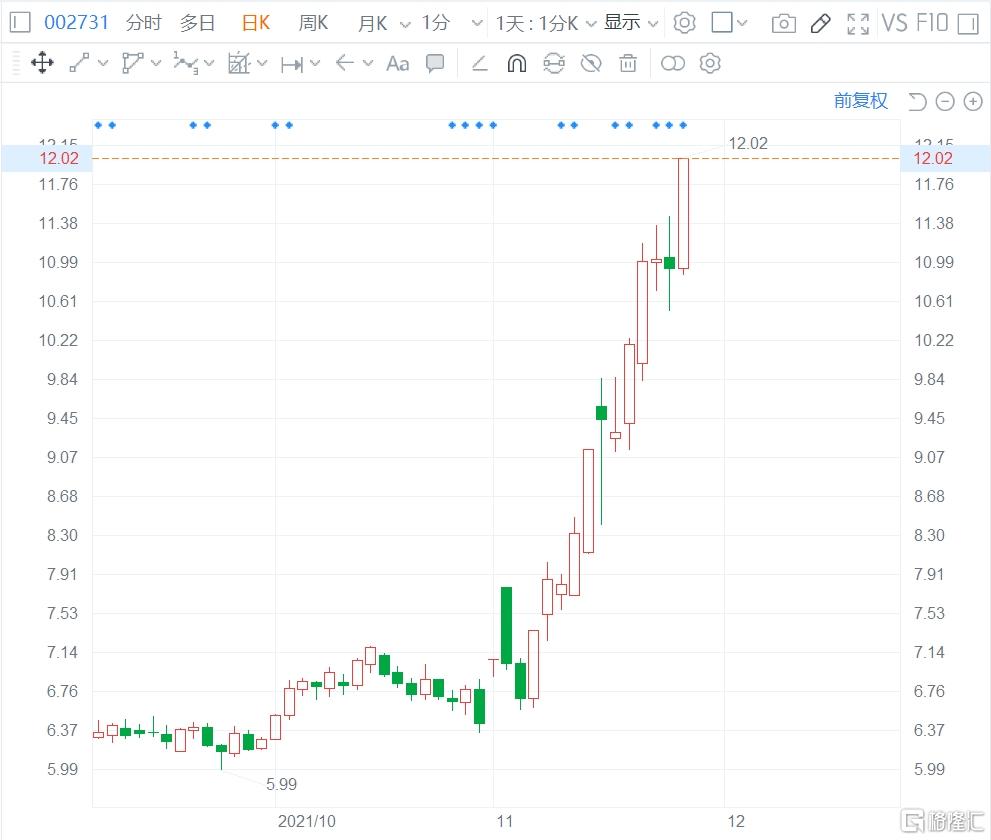Viewport: 991px width, 840px height.
Task: Toggle the overlapping circles overlay icon
Action: click(x=672, y=63)
